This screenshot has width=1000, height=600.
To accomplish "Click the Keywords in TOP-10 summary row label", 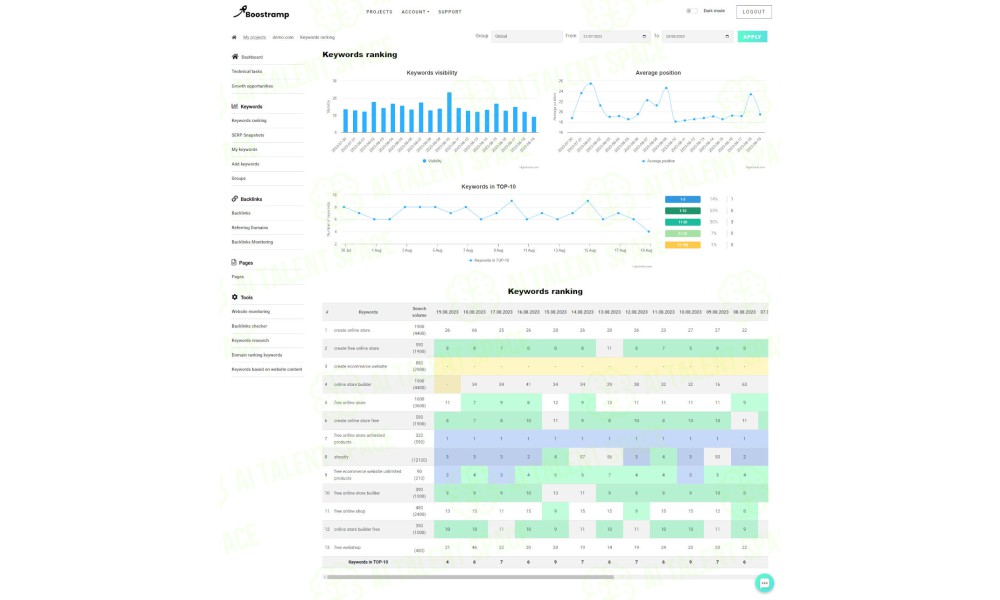I will [368, 562].
